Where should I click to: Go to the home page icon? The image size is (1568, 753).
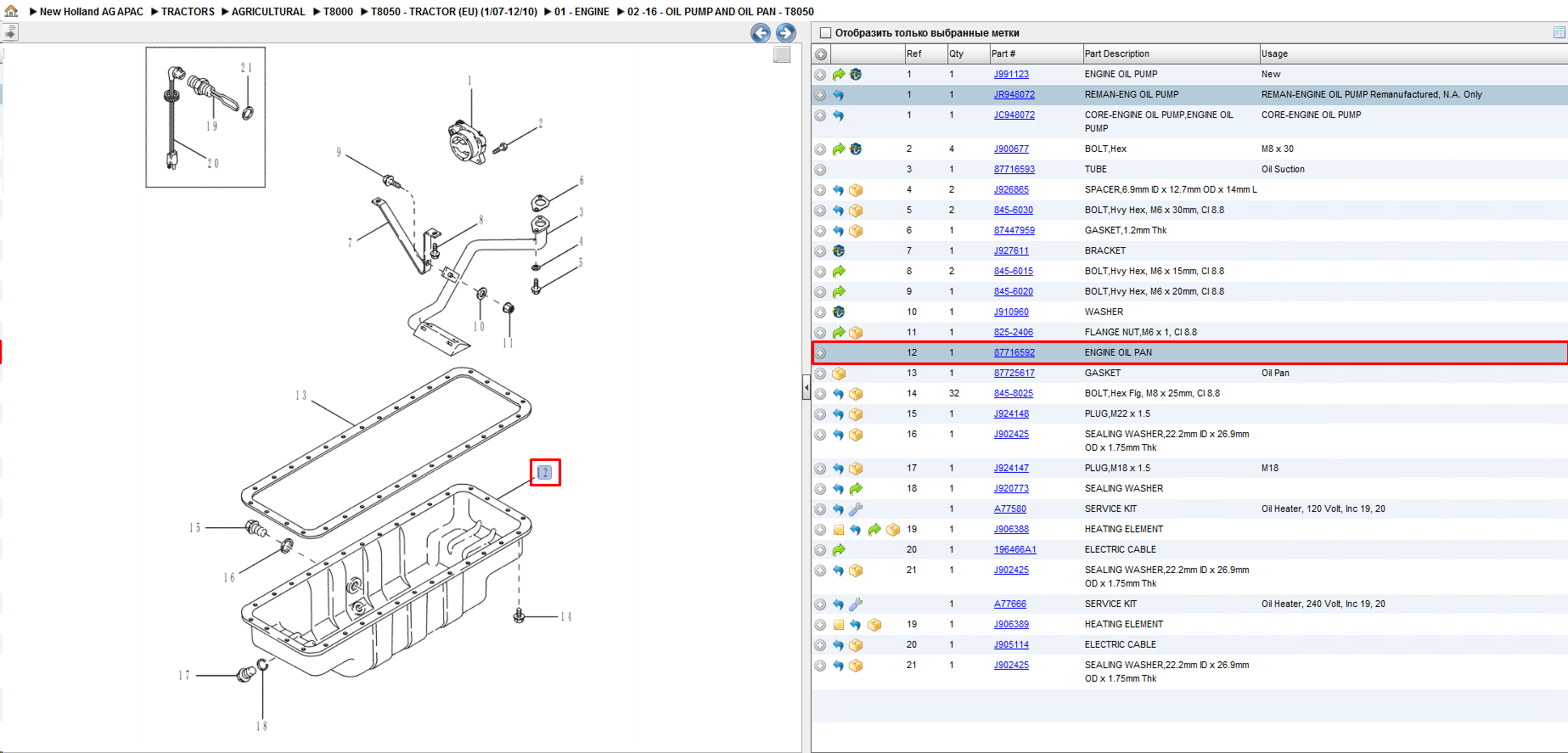point(11,11)
